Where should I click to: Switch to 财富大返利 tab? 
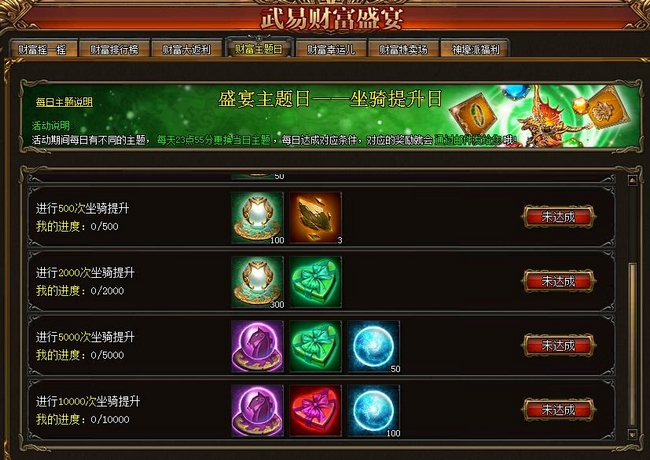pos(187,49)
